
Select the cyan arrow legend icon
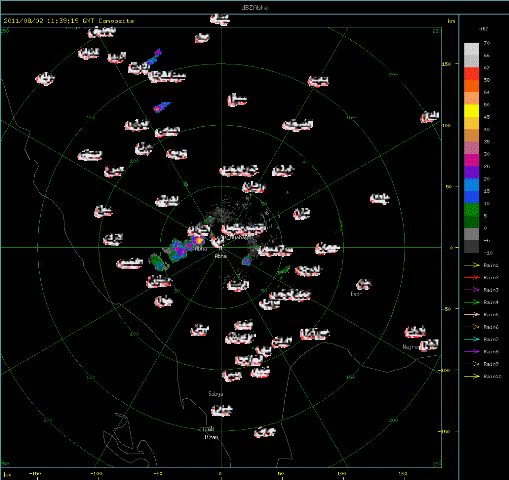(472, 339)
